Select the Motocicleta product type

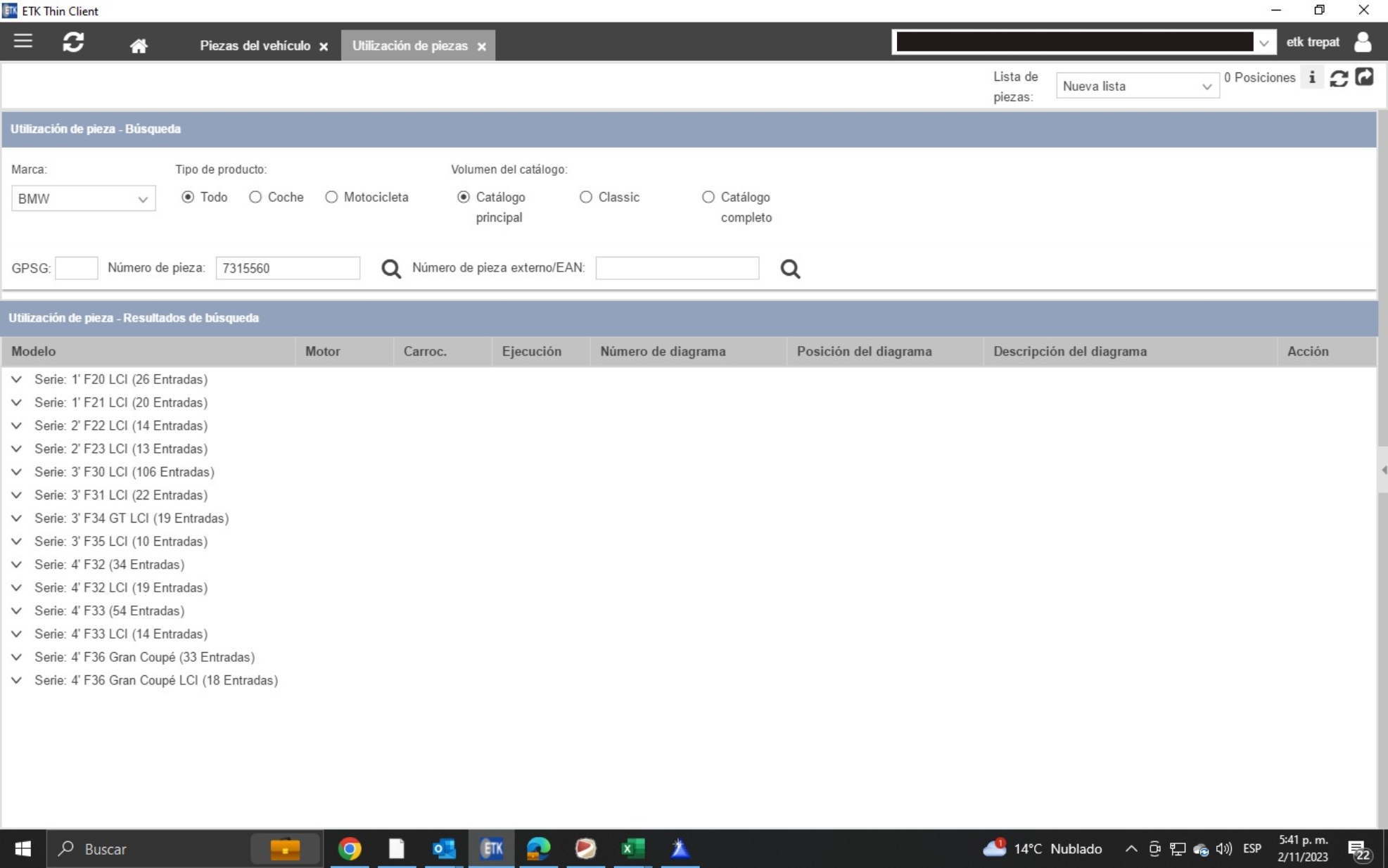point(331,198)
